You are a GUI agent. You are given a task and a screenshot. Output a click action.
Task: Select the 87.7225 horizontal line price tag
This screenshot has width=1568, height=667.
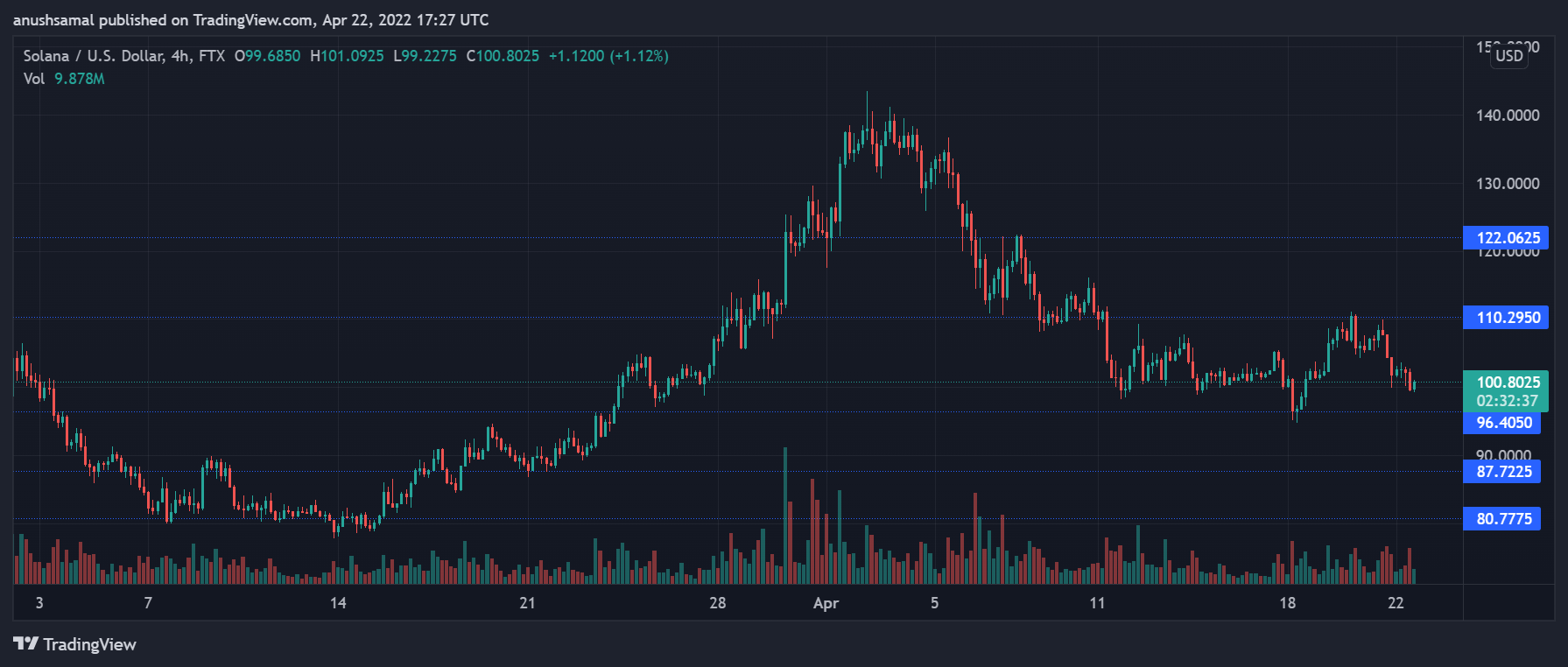(1502, 472)
